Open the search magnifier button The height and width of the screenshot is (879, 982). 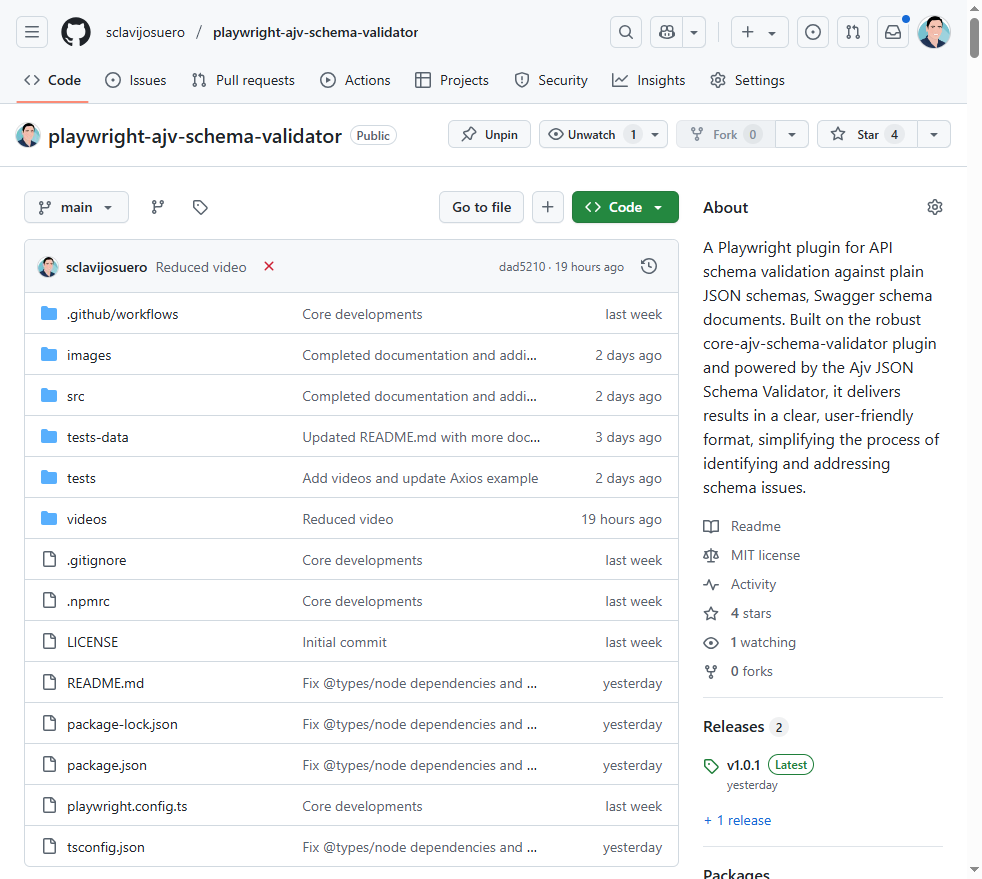click(626, 32)
